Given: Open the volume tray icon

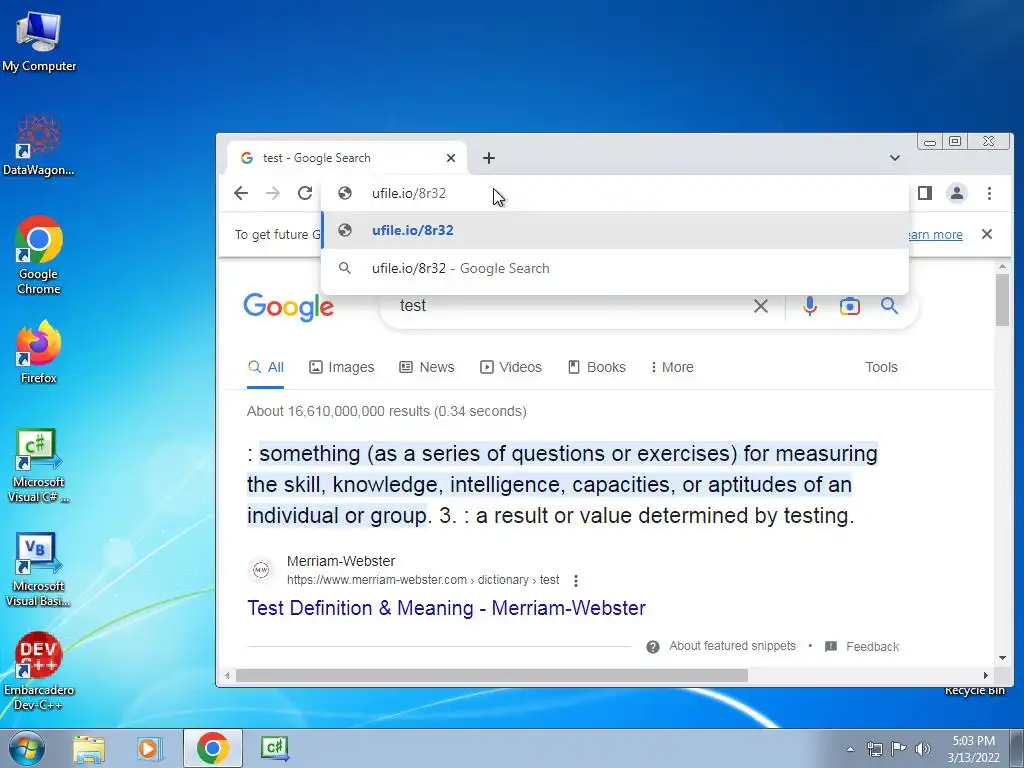Looking at the screenshot, I should coord(923,749).
